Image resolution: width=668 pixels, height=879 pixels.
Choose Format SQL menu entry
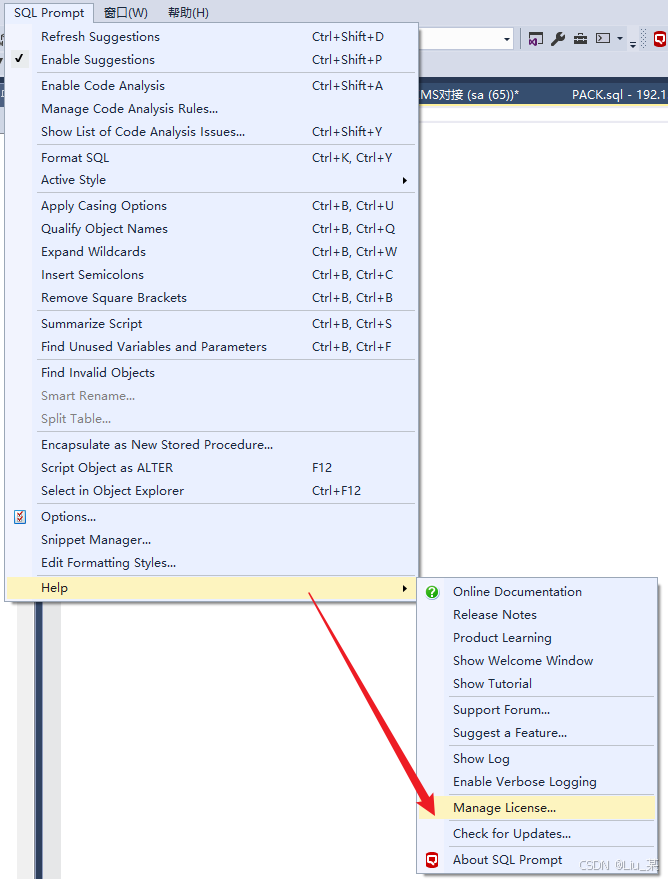[x=75, y=158]
